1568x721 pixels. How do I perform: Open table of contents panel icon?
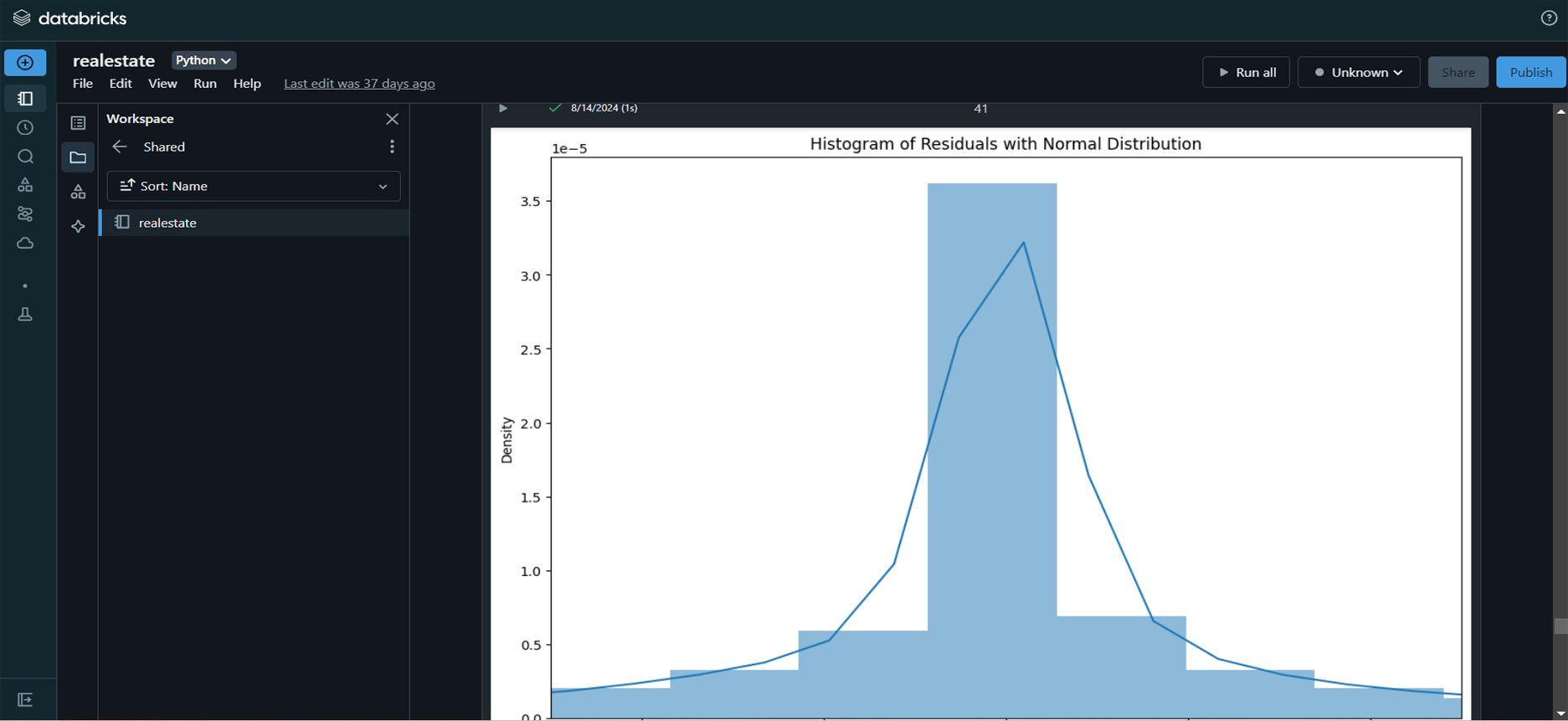coord(78,123)
